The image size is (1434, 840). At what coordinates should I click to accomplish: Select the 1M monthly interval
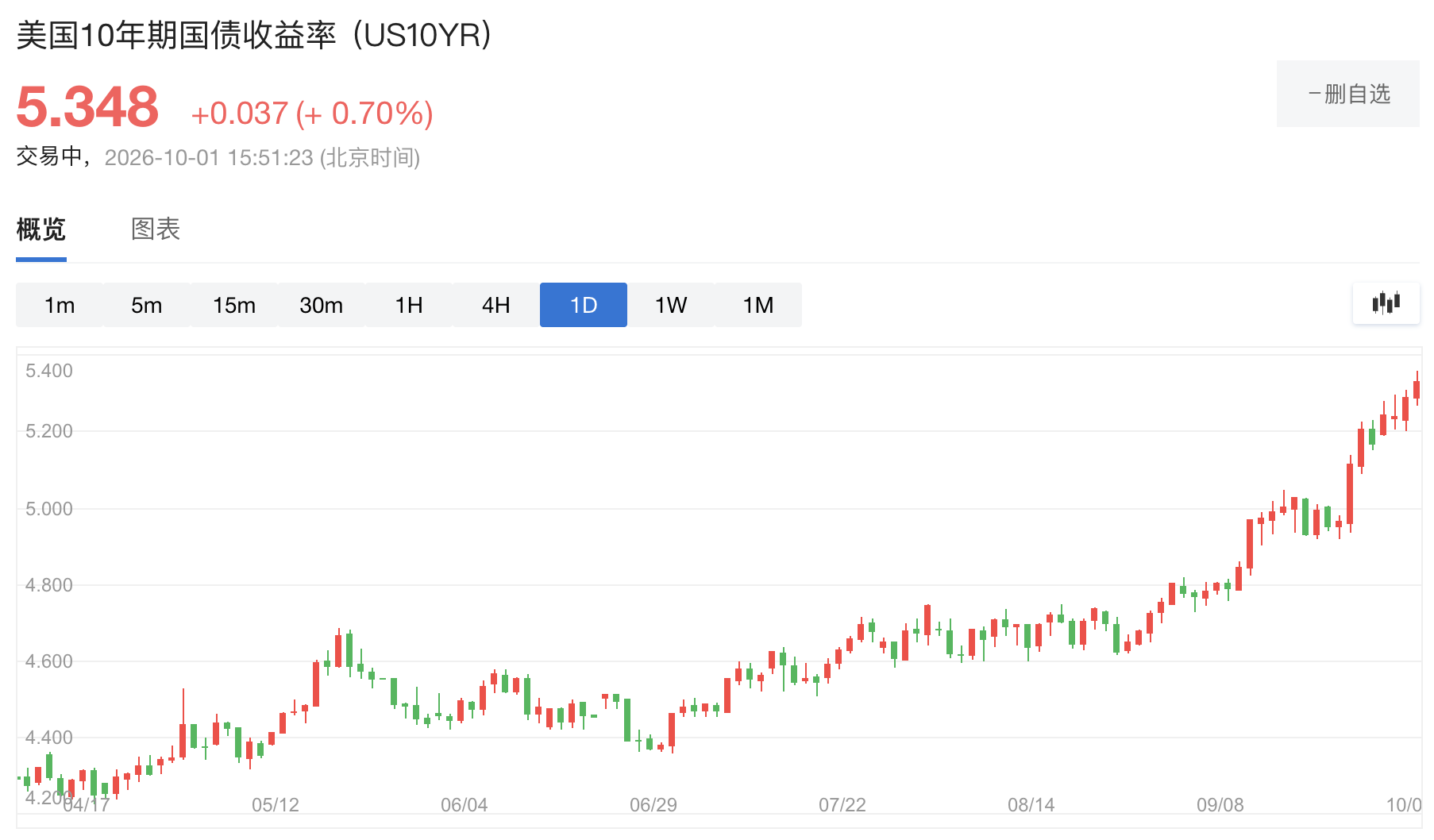tap(758, 305)
